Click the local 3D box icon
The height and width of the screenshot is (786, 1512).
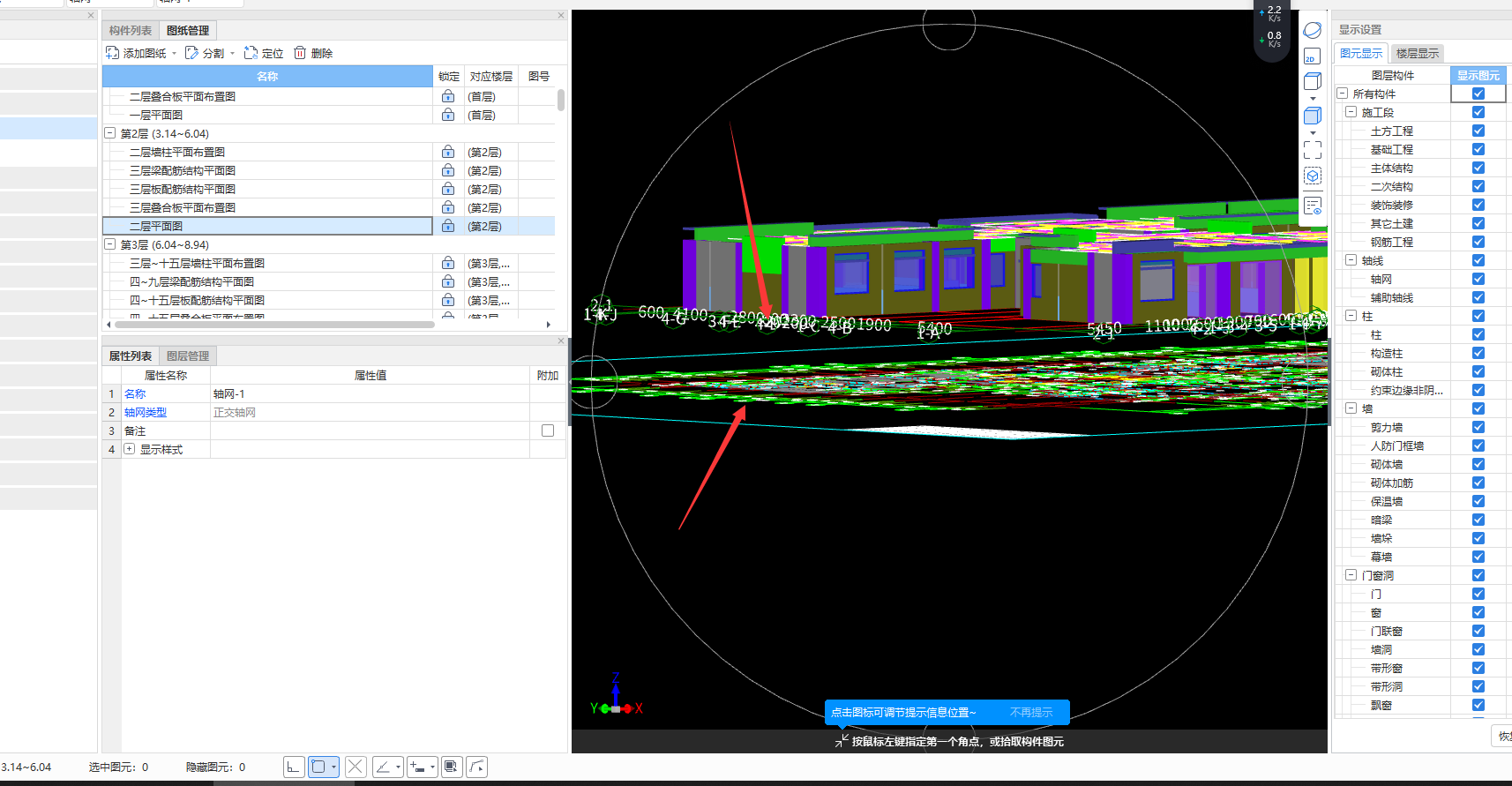pyautogui.click(x=1313, y=176)
